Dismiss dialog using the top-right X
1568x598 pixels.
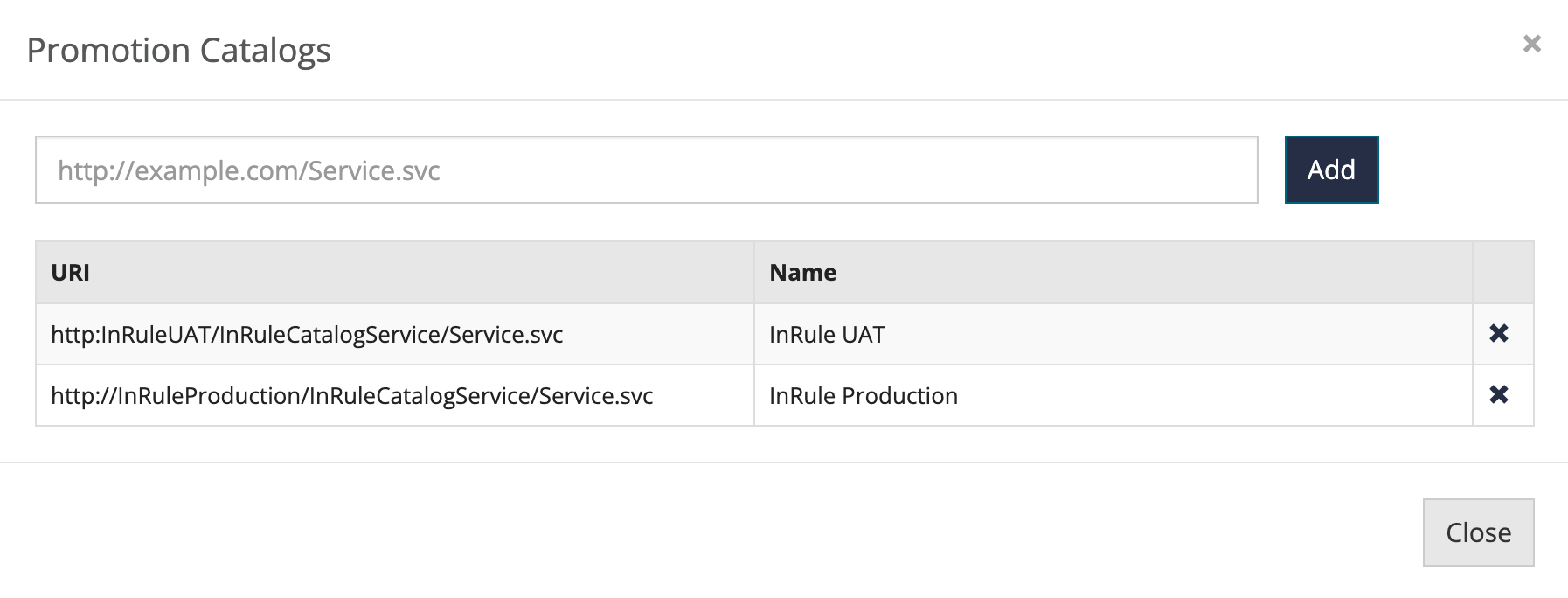[1531, 44]
